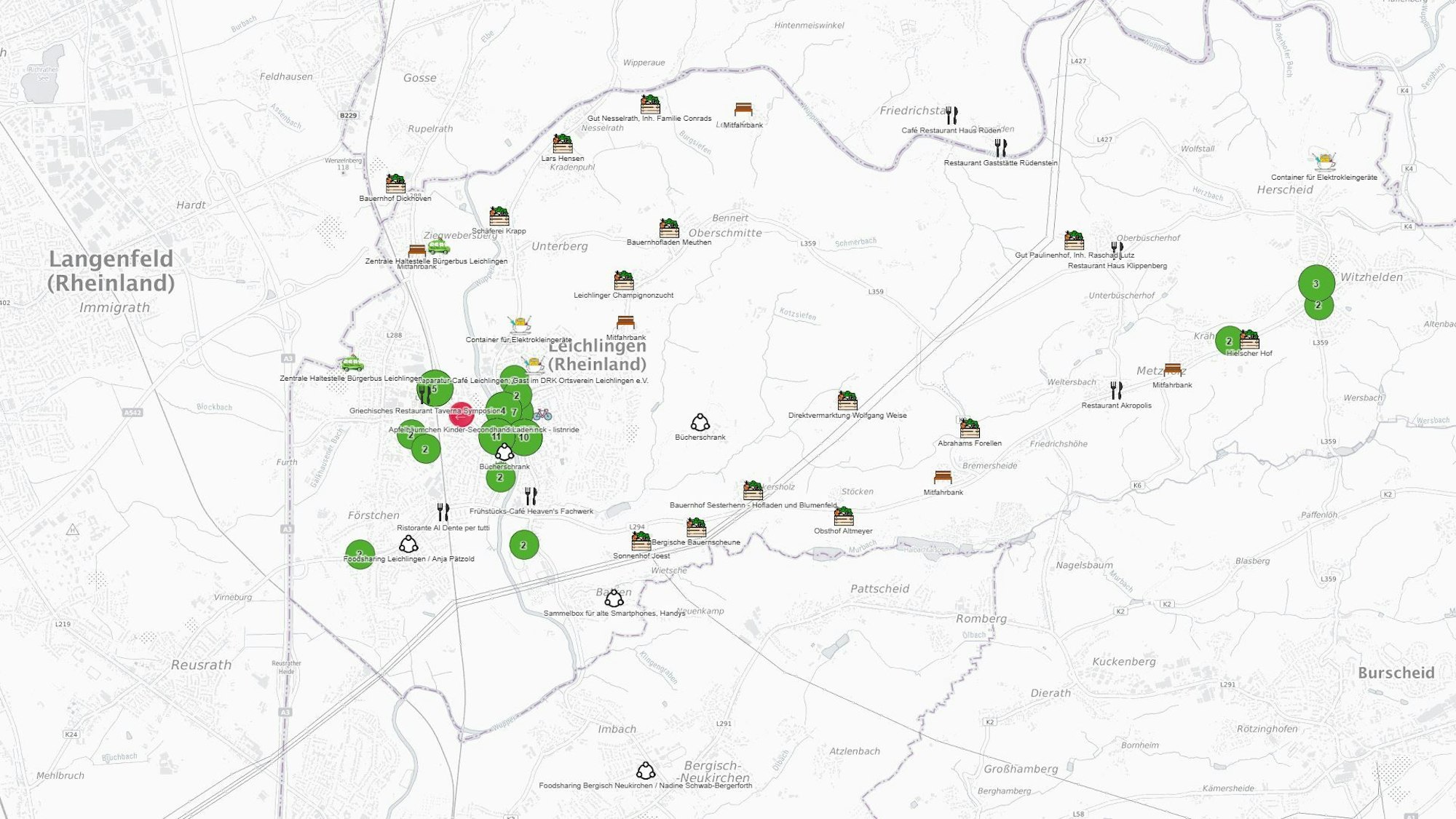This screenshot has width=1456, height=819.
Task: Expand the green cluster labeled 10
Action: (x=526, y=438)
